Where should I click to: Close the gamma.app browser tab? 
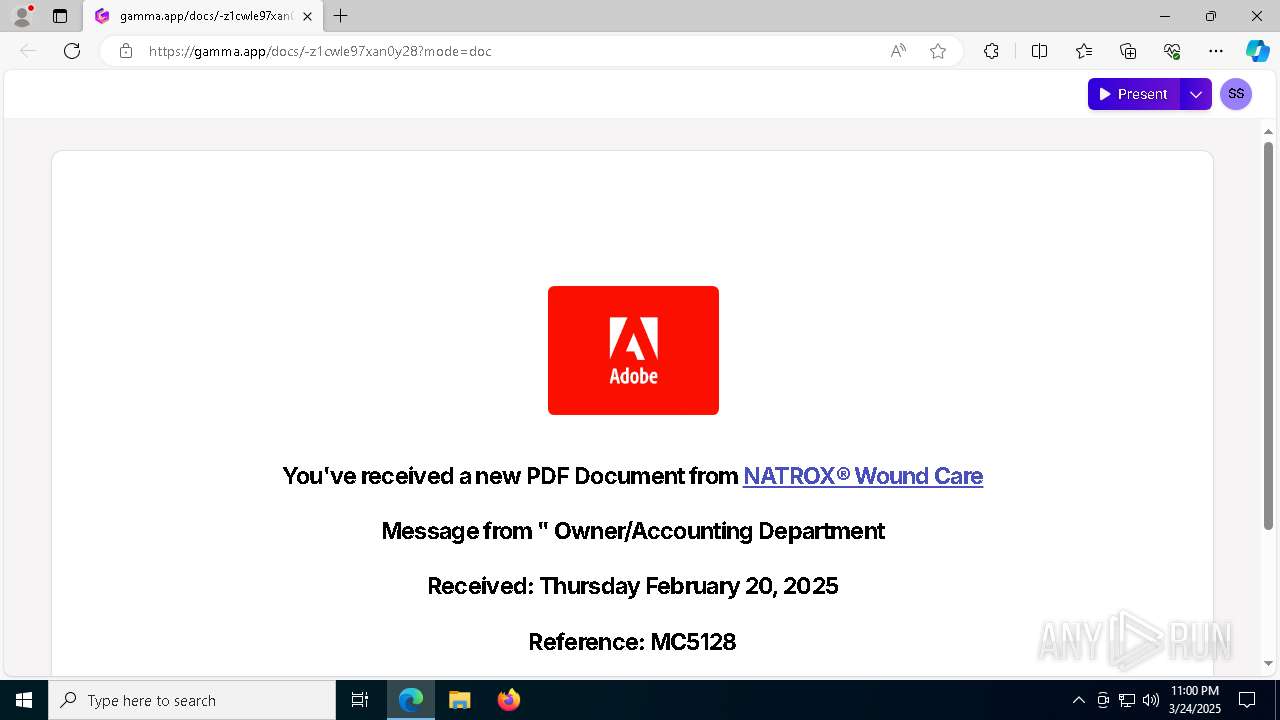[307, 16]
